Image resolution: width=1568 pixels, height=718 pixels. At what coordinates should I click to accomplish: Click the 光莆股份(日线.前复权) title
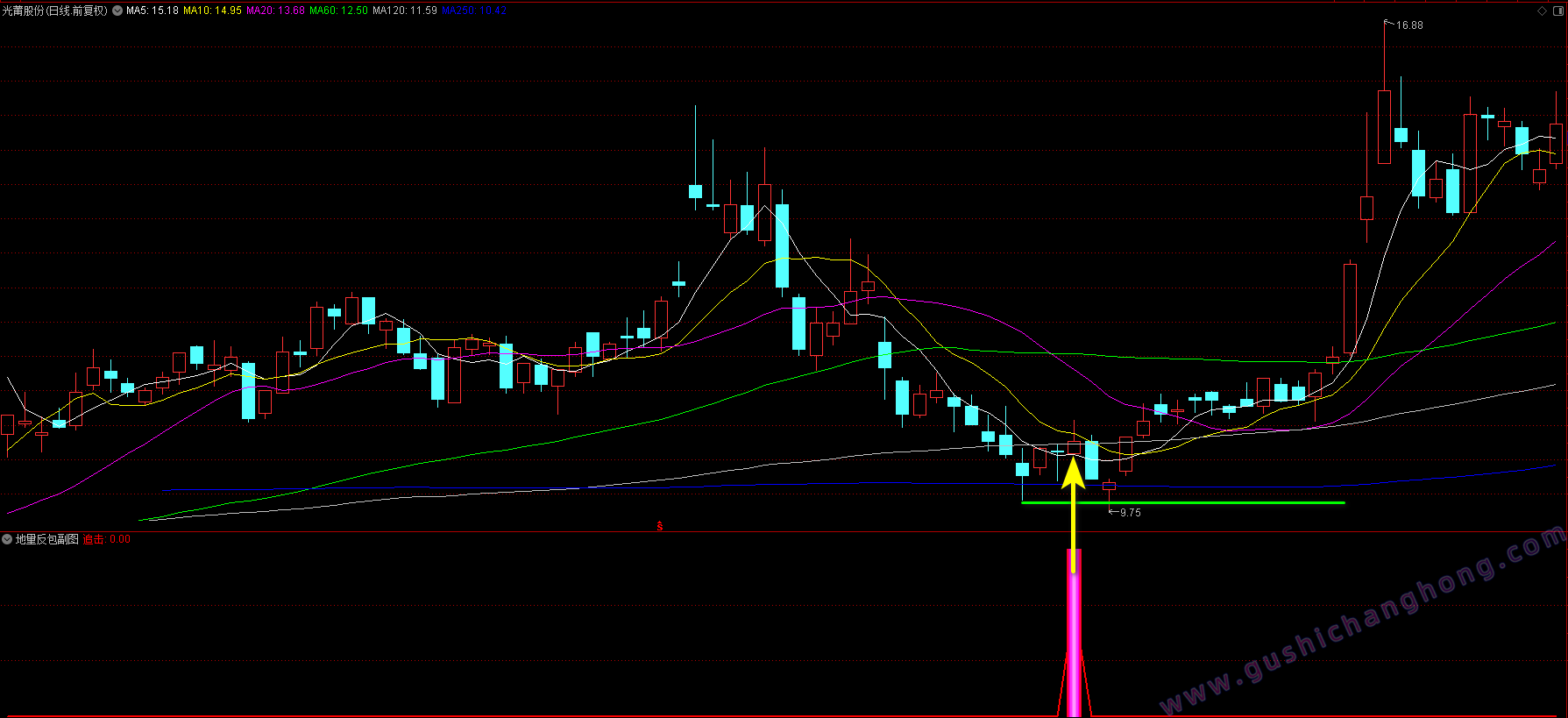(x=55, y=11)
